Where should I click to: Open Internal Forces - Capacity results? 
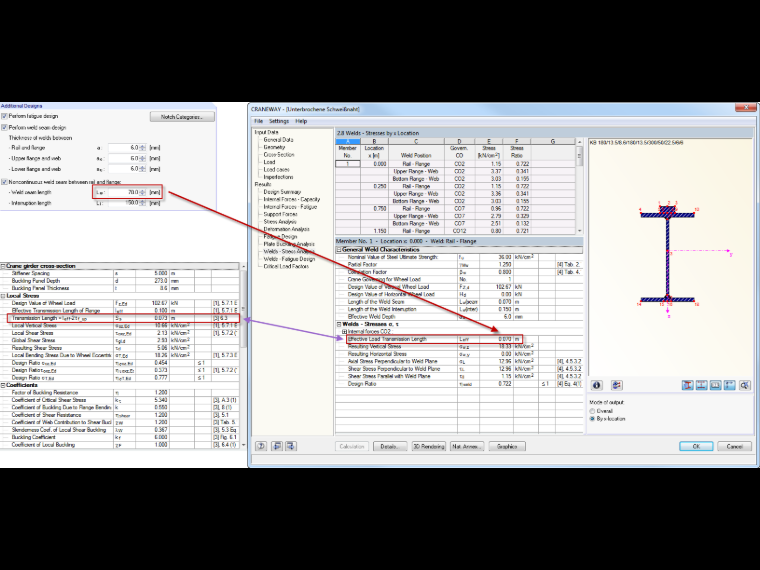pyautogui.click(x=292, y=199)
